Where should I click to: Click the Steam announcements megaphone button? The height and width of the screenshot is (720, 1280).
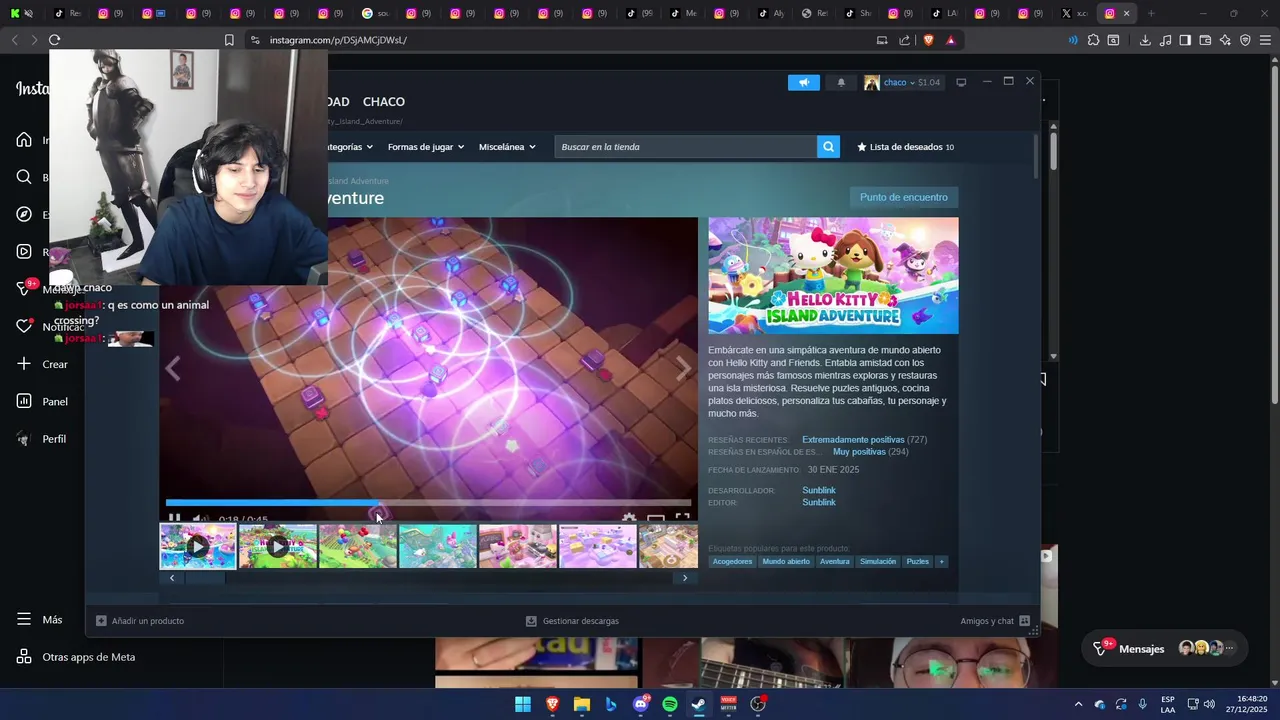(x=803, y=82)
